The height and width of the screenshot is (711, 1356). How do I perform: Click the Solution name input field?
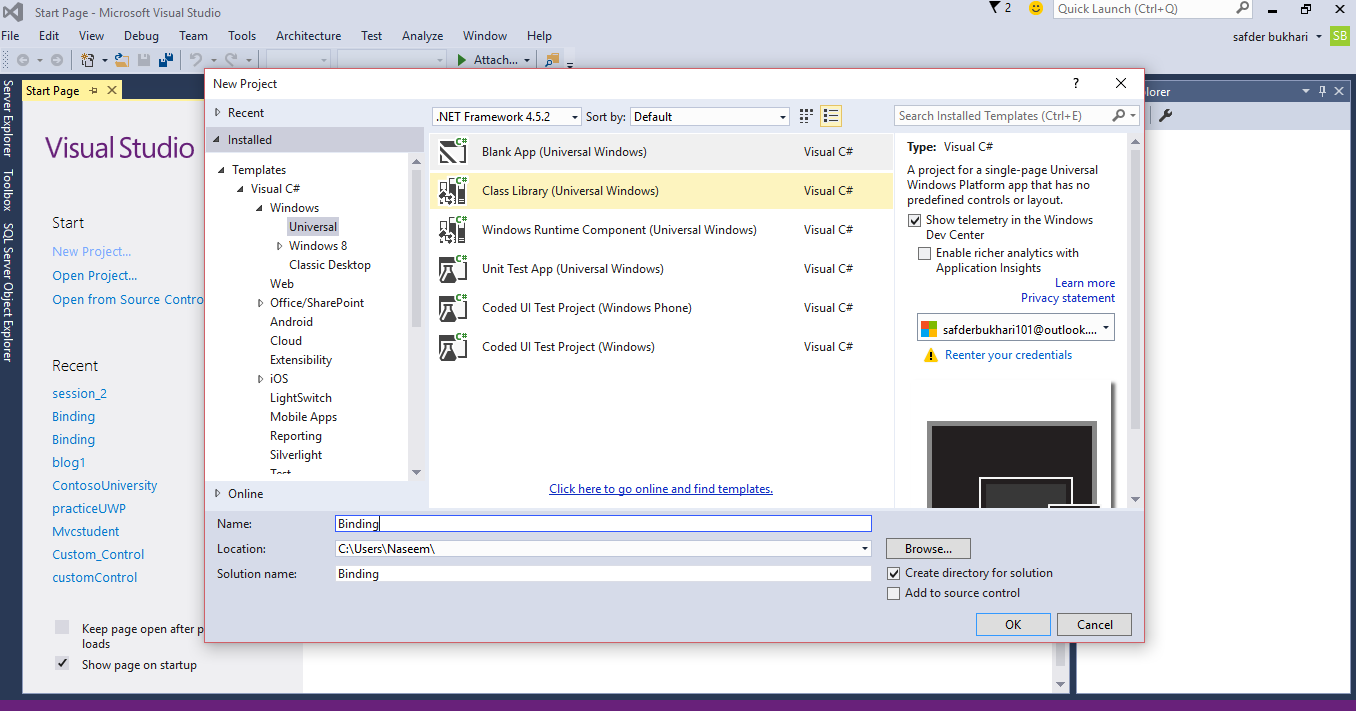[x=603, y=574]
